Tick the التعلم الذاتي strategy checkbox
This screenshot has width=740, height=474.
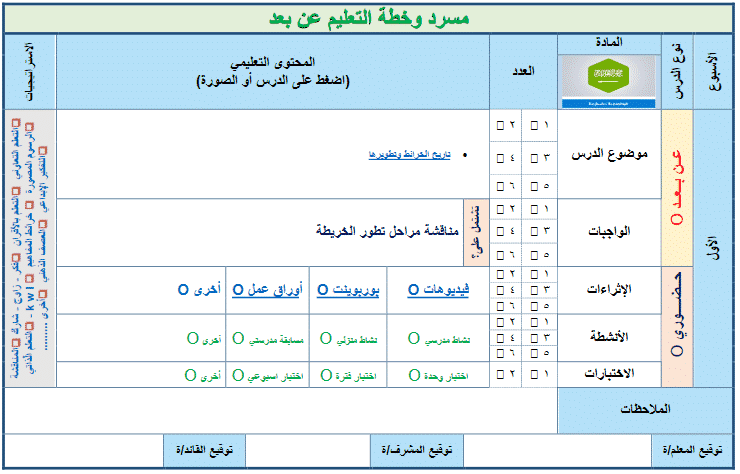click(30, 326)
